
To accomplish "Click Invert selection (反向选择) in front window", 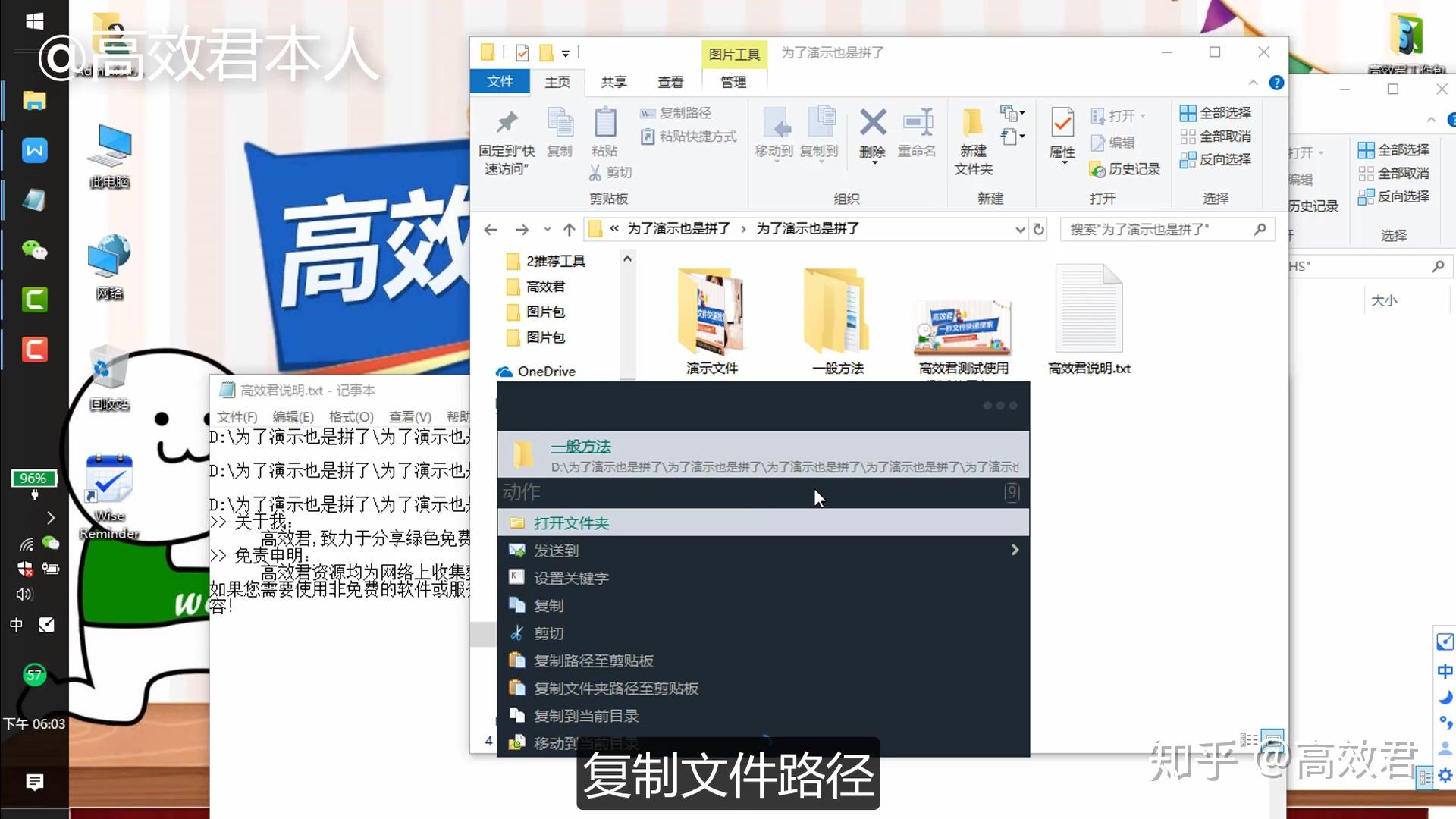I will coord(1216,160).
